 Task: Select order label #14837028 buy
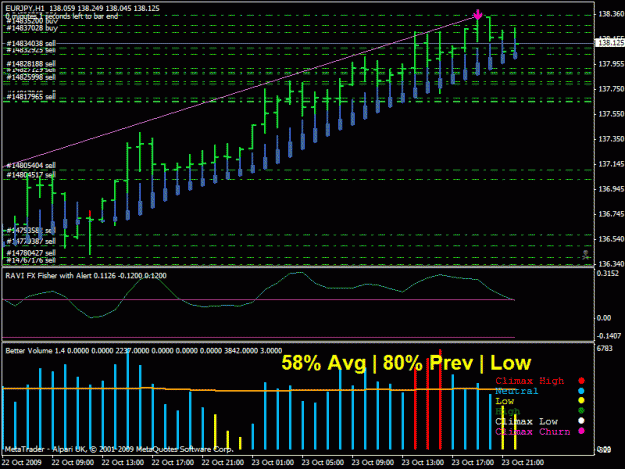pos(32,28)
